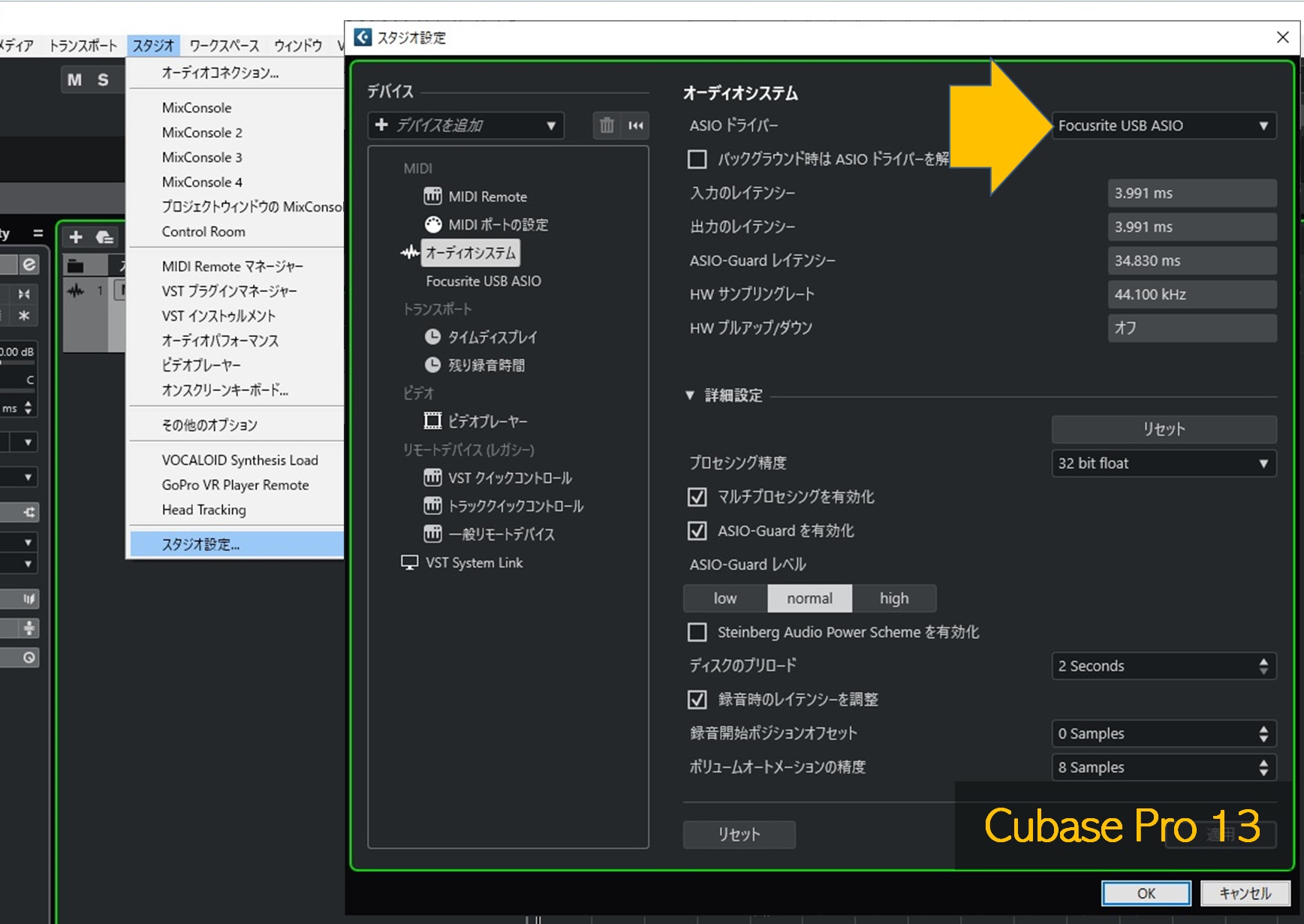Open the プロセシング精度 32 bit float dropdown
This screenshot has width=1304, height=924.
[1163, 463]
